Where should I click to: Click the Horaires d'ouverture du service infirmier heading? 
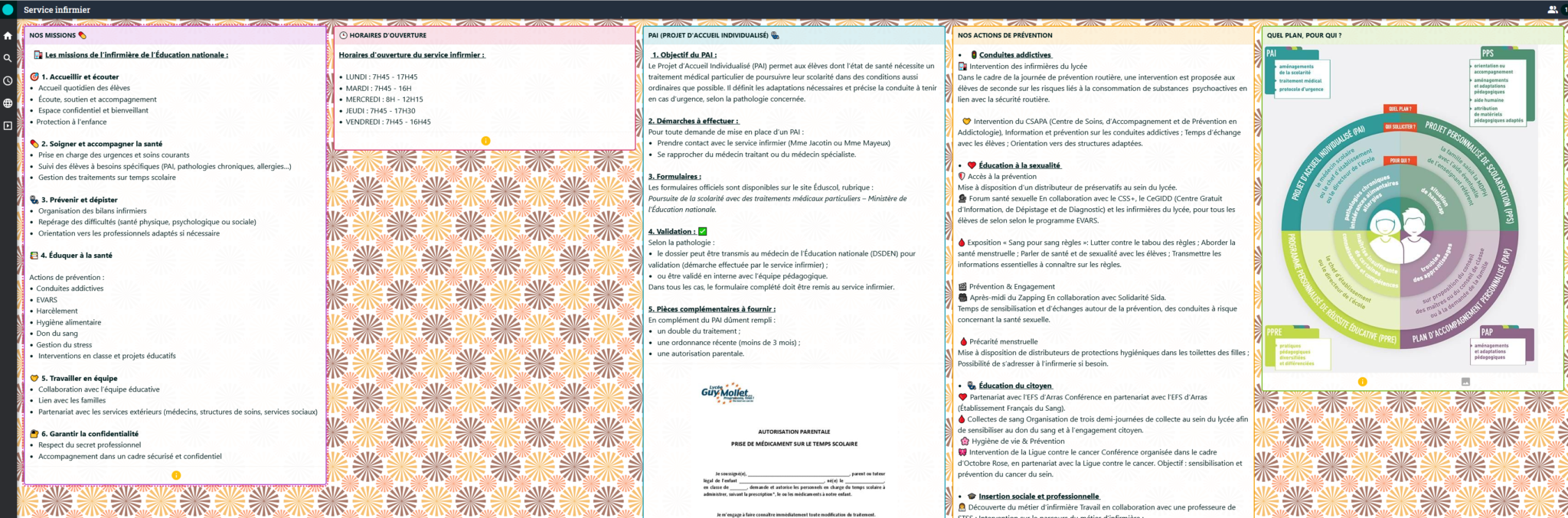click(411, 55)
